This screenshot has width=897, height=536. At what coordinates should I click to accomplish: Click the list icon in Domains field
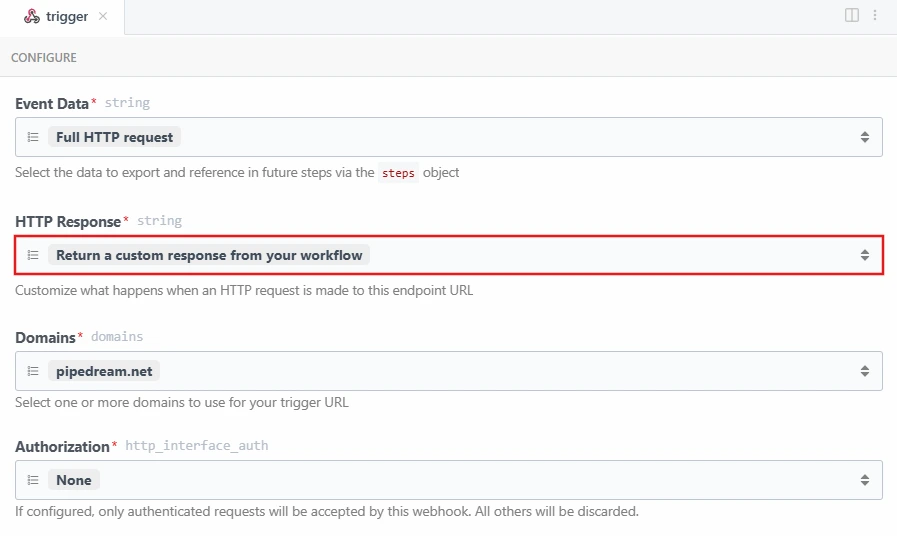point(33,371)
